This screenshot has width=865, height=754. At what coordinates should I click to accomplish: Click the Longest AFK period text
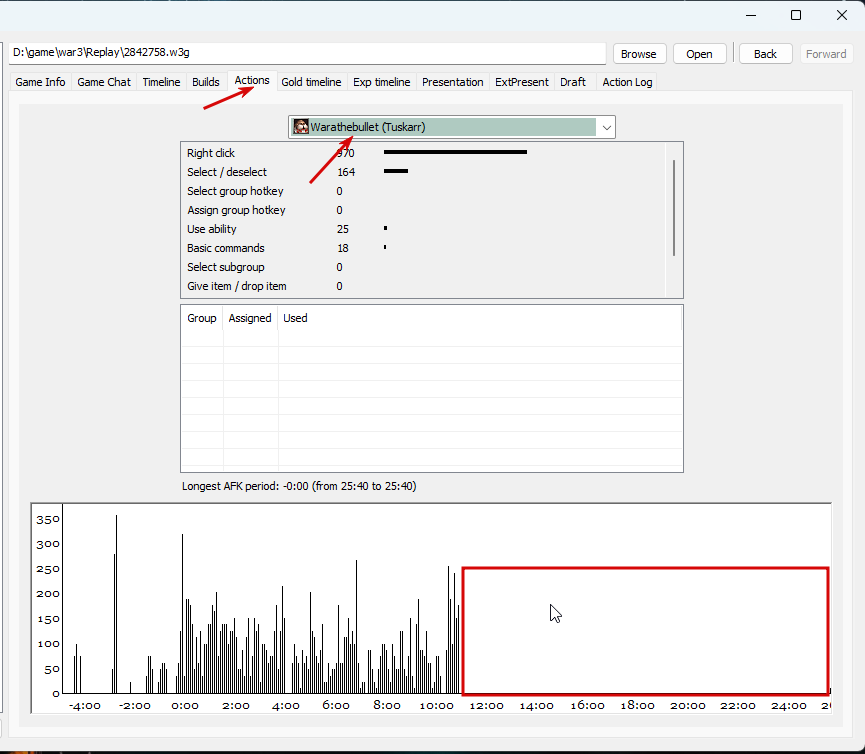299,486
